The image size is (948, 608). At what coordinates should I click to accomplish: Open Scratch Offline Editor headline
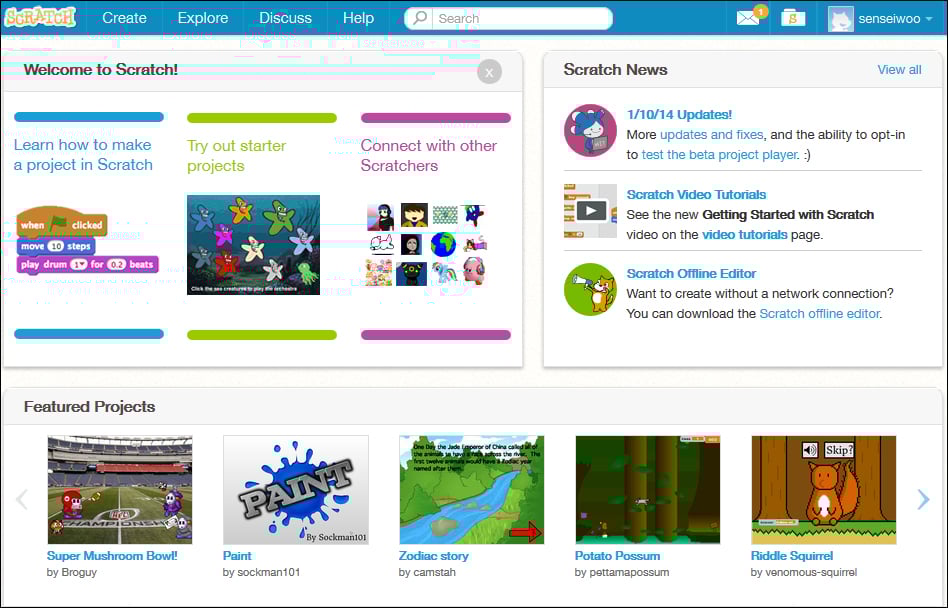(691, 274)
